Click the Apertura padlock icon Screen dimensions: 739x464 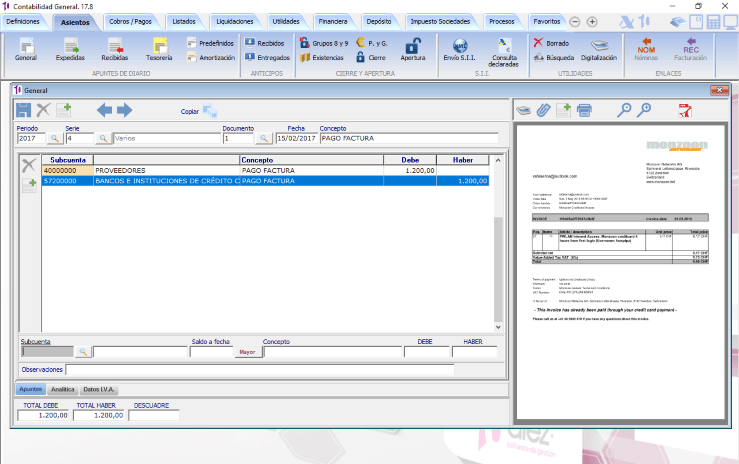[413, 49]
